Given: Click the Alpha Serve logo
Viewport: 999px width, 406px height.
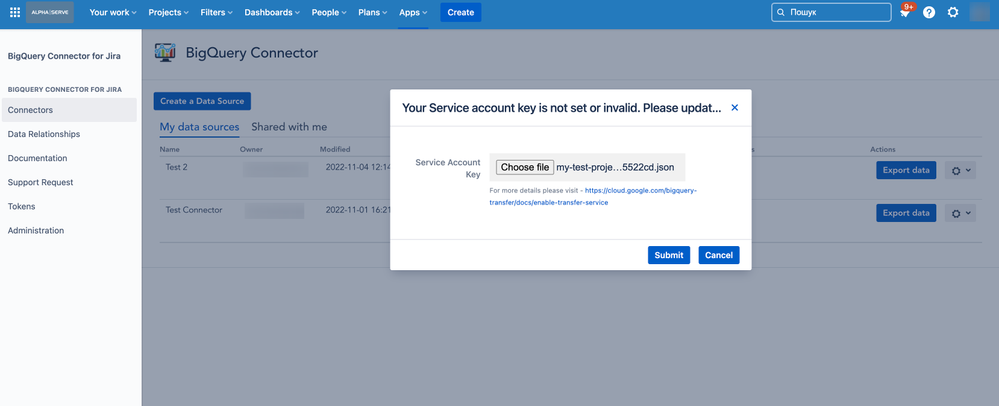Looking at the screenshot, I should point(50,12).
